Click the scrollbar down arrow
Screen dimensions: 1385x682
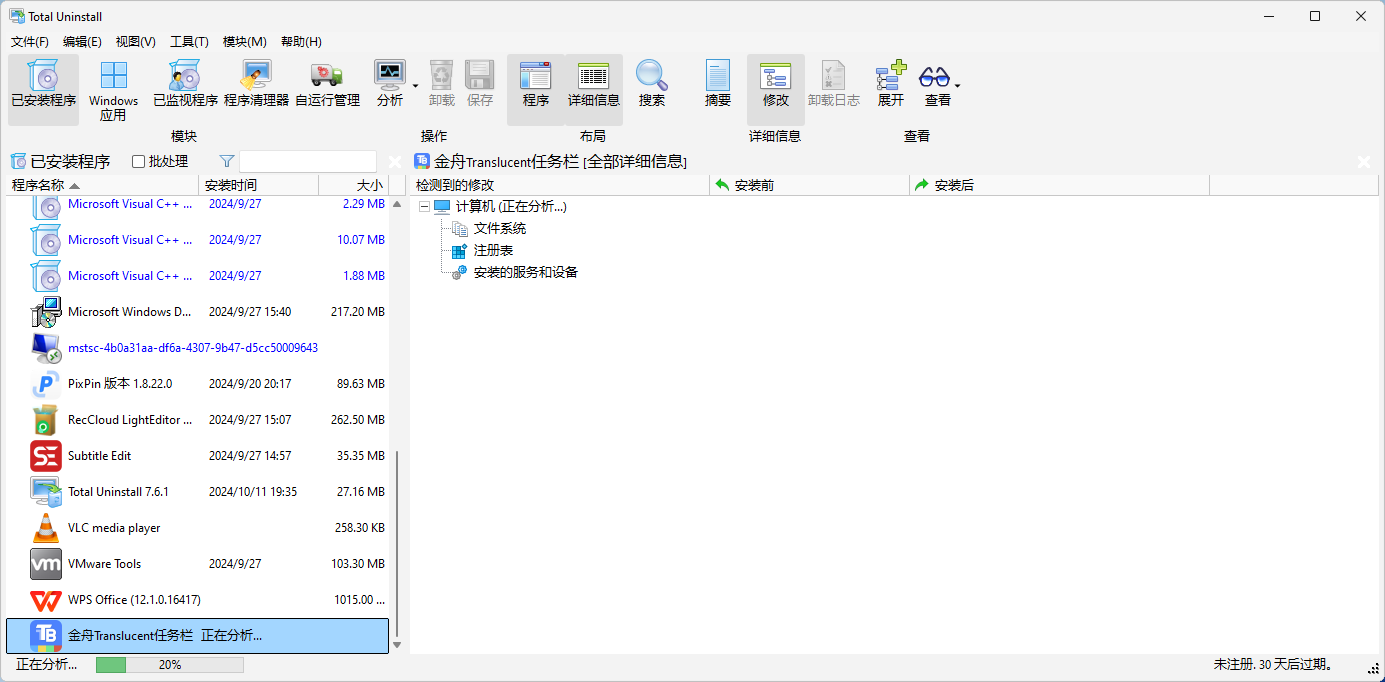397,645
